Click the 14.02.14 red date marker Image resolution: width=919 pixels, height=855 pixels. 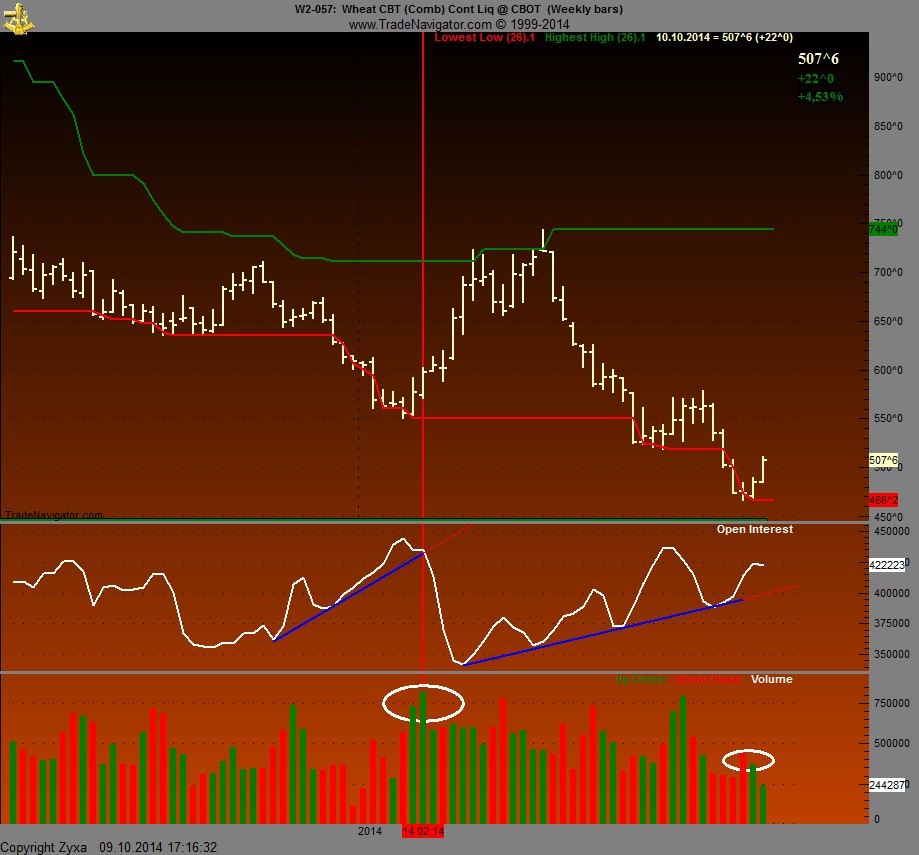pos(423,831)
